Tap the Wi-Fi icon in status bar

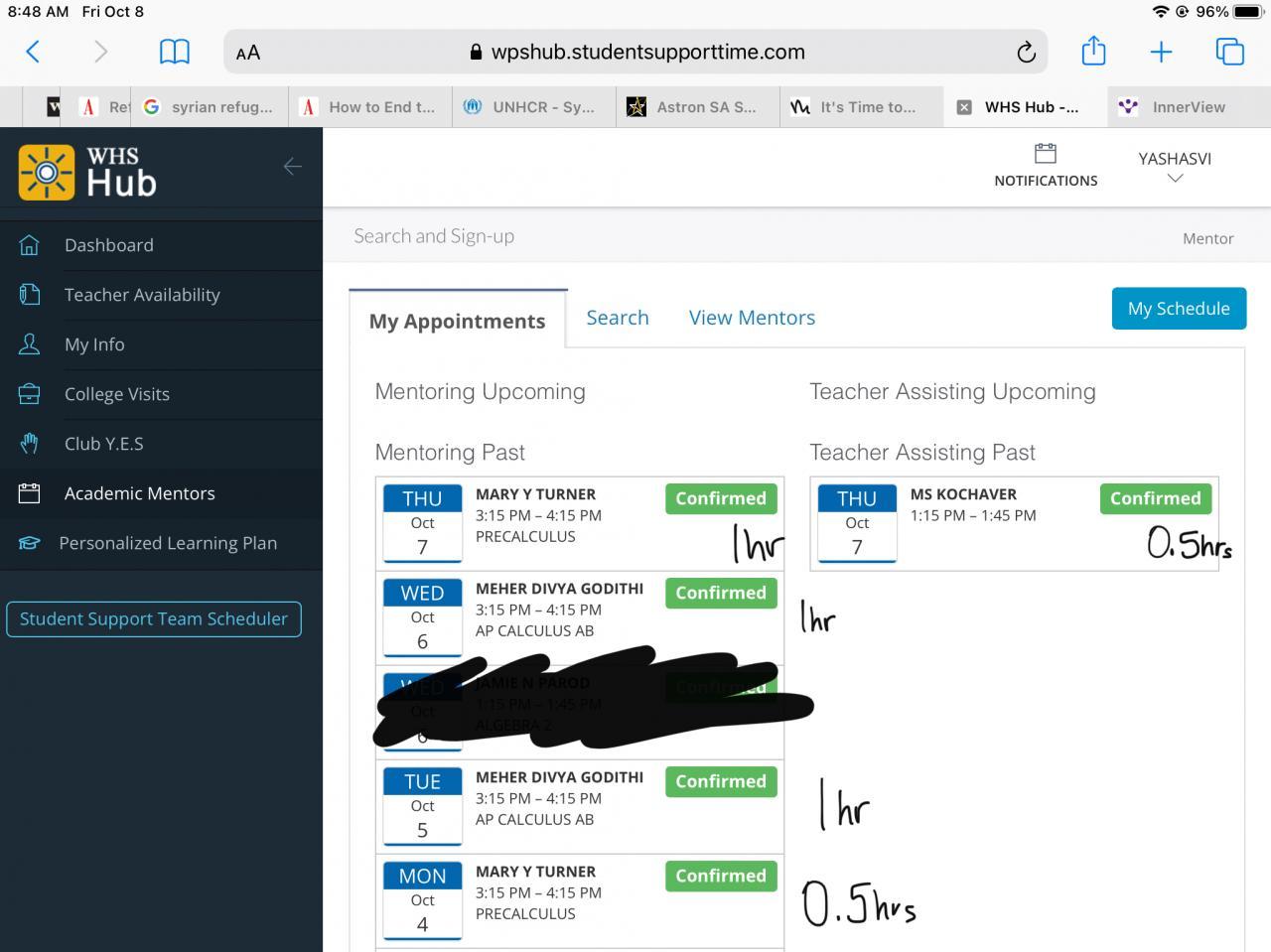[1160, 12]
